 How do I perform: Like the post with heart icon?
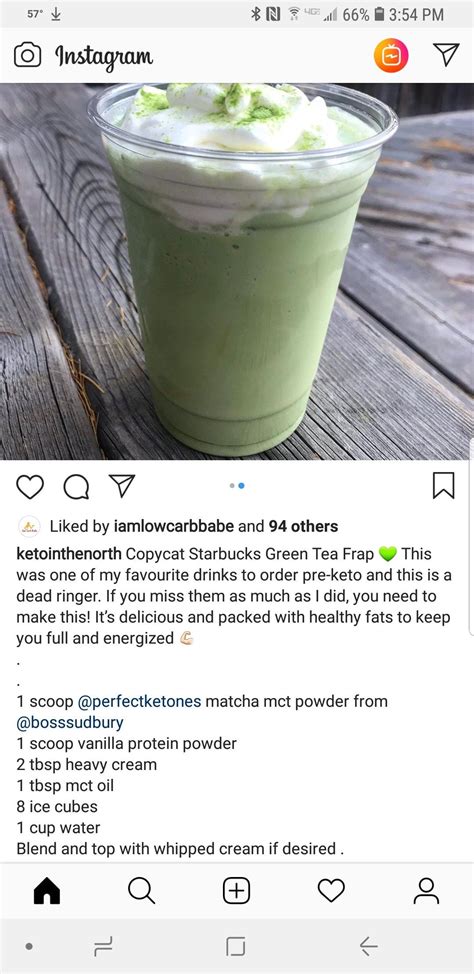(30, 486)
